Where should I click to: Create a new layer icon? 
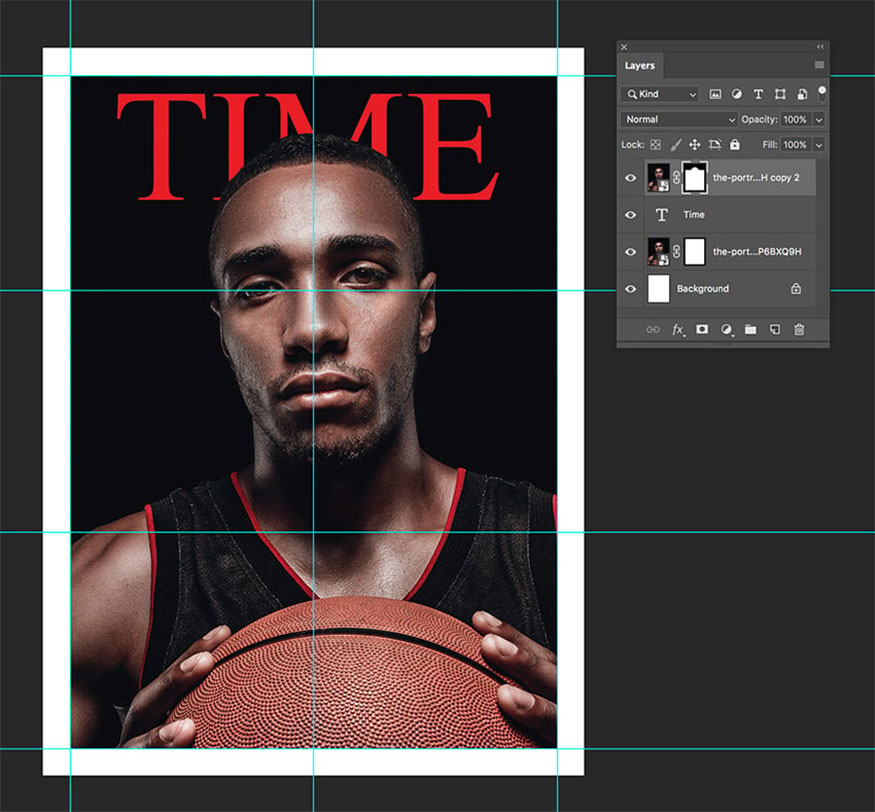coord(775,329)
